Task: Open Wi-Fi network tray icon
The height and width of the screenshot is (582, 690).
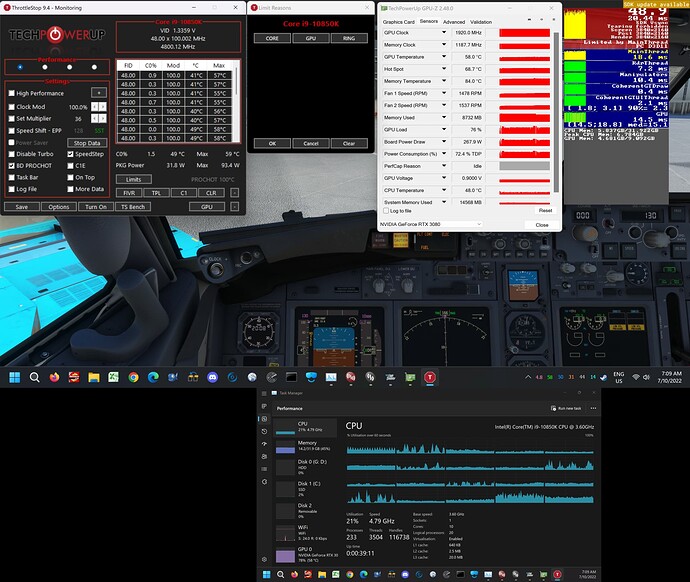Action: tap(635, 377)
